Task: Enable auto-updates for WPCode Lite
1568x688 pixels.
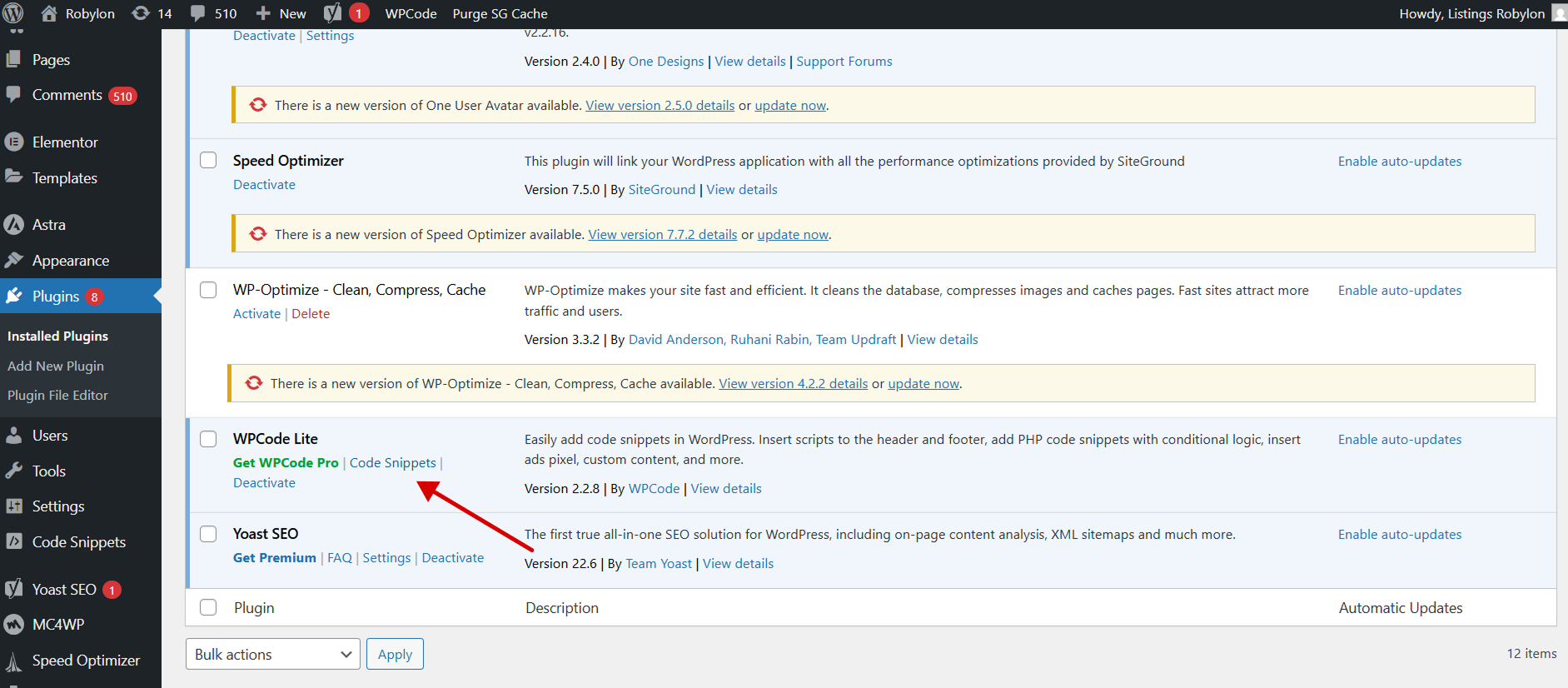Action: [x=1400, y=439]
